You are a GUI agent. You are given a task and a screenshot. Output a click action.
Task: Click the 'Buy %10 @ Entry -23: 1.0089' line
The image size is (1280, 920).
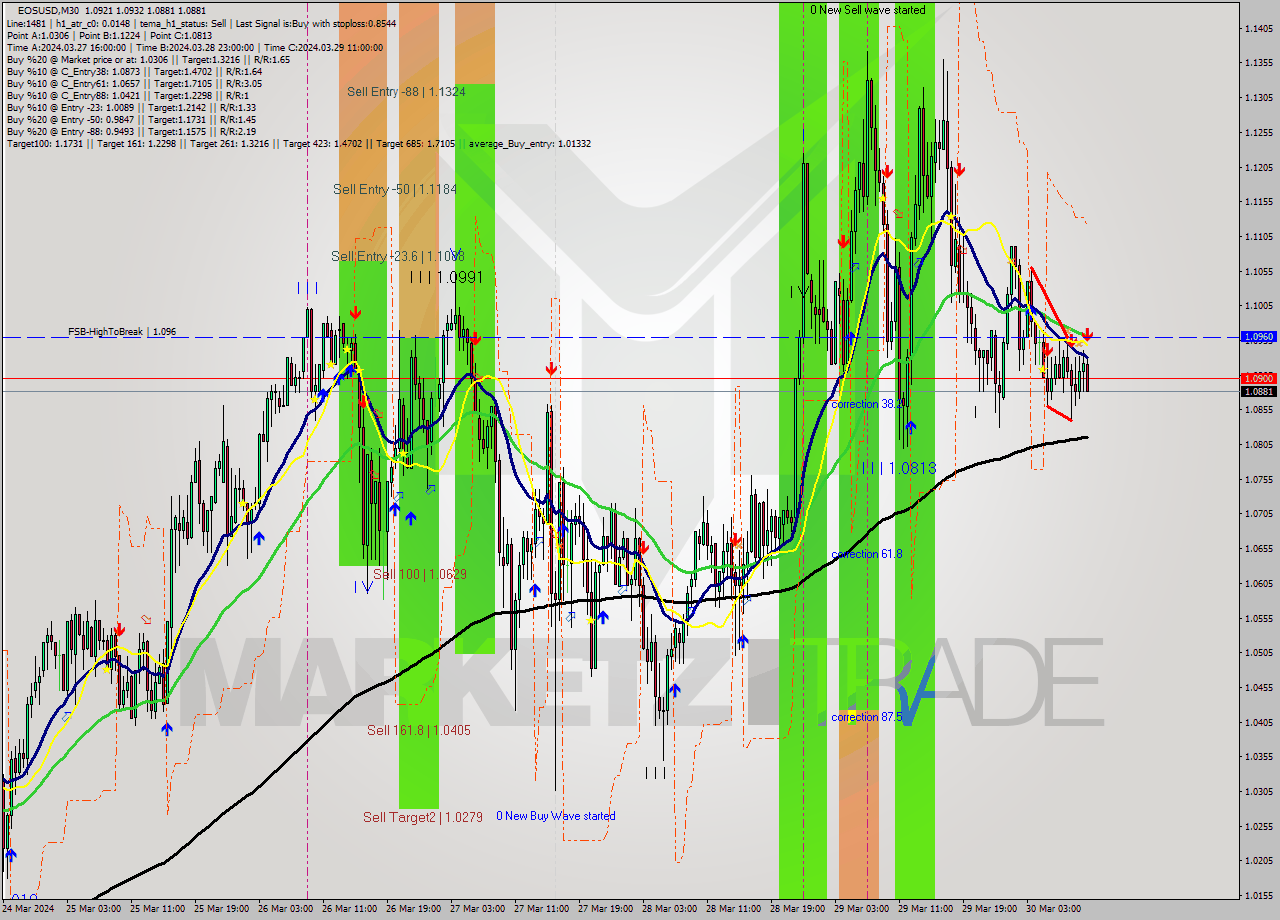[x=131, y=107]
